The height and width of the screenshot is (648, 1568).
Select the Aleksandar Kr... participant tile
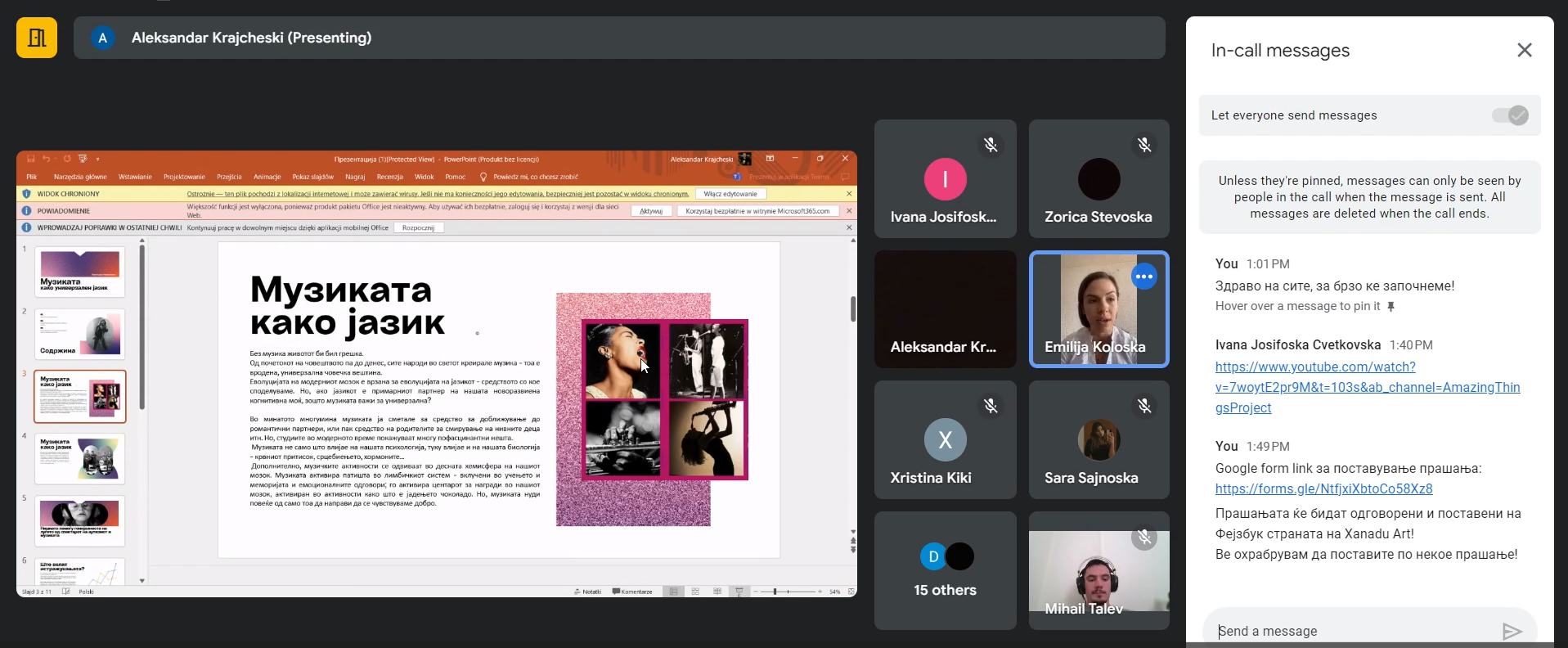click(x=945, y=309)
